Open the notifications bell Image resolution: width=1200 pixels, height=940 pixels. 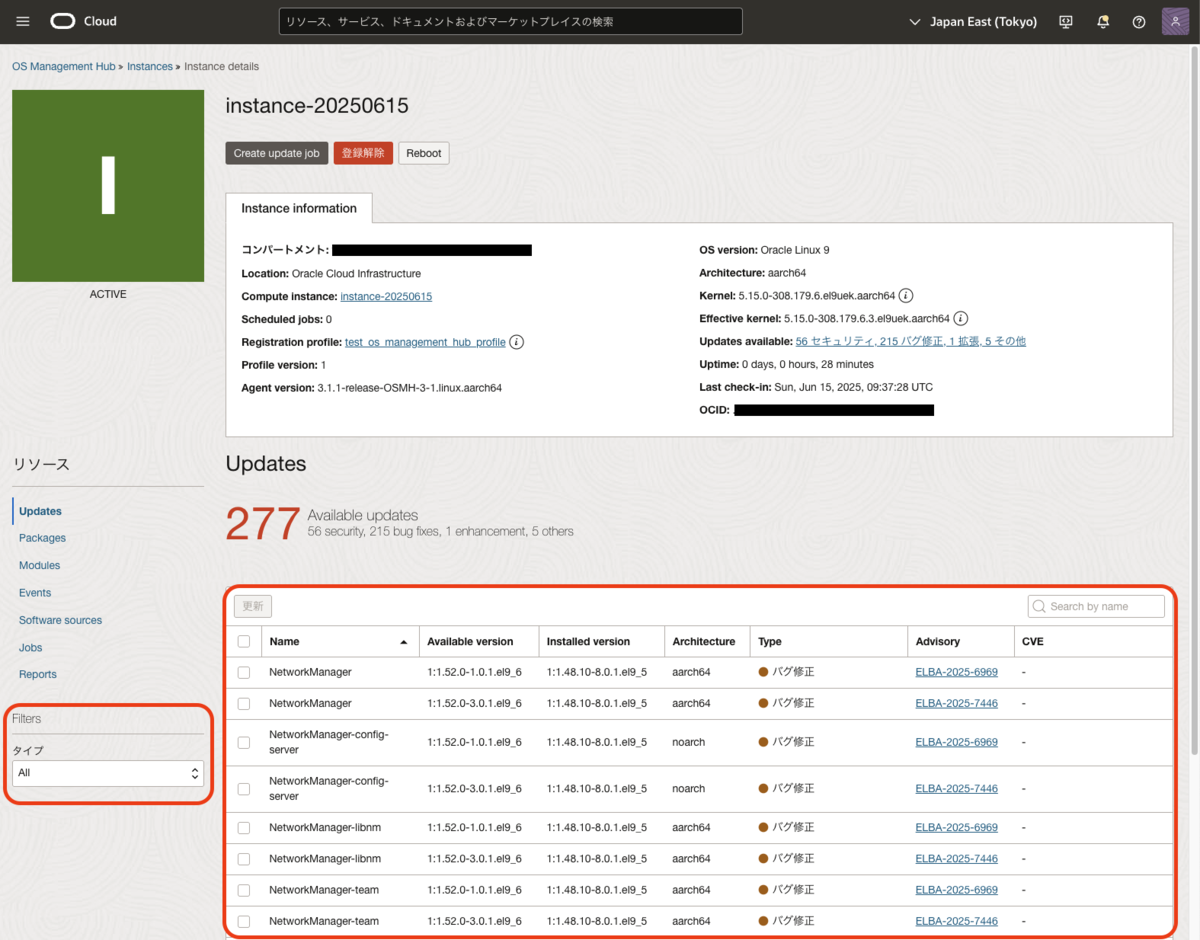click(x=1103, y=21)
